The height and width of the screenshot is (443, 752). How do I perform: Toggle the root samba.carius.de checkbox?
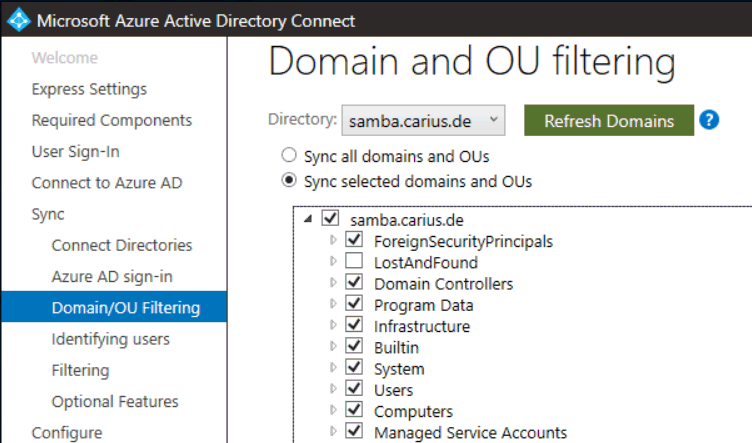(x=330, y=218)
